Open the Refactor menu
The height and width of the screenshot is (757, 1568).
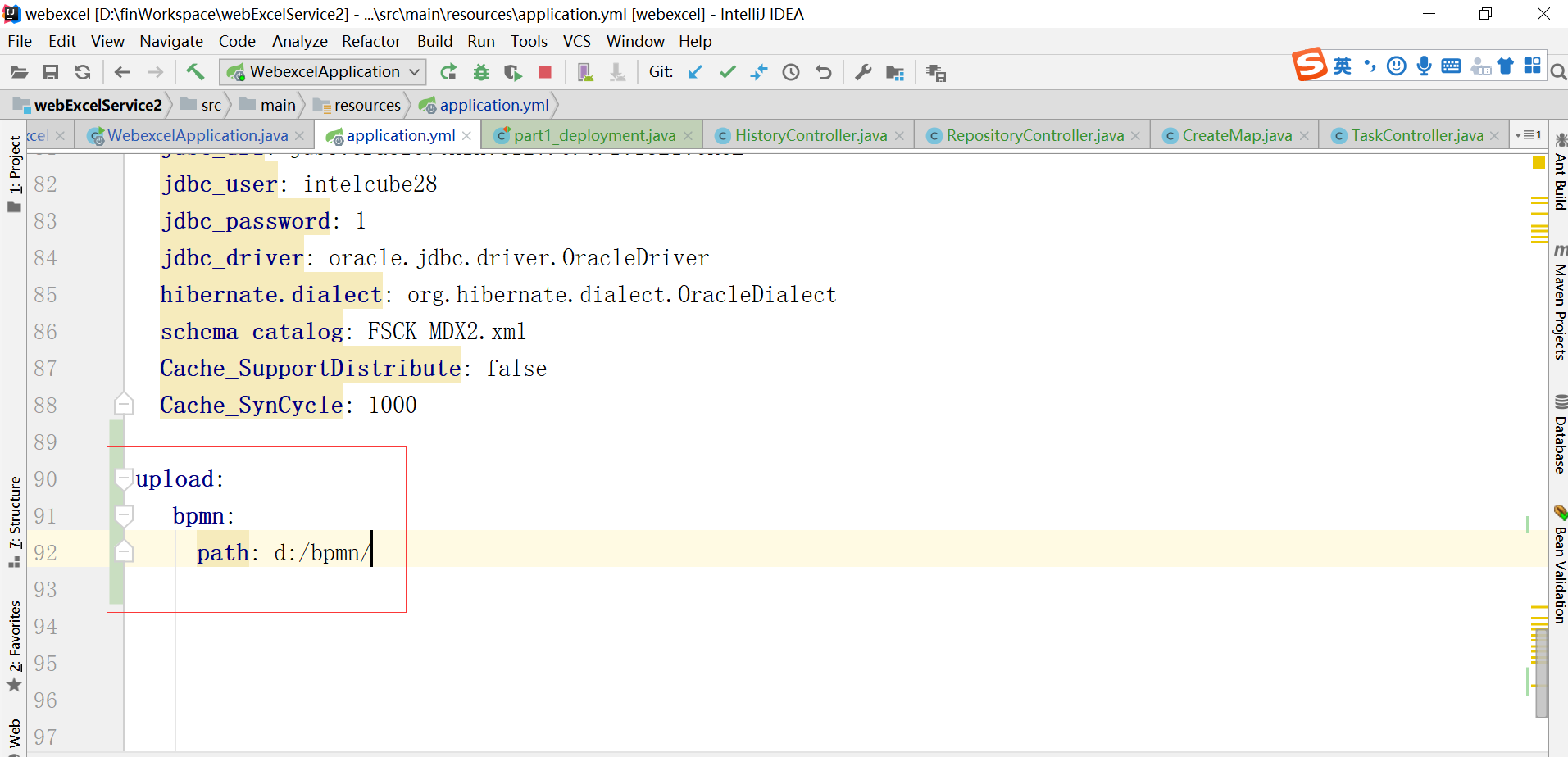pyautogui.click(x=370, y=41)
